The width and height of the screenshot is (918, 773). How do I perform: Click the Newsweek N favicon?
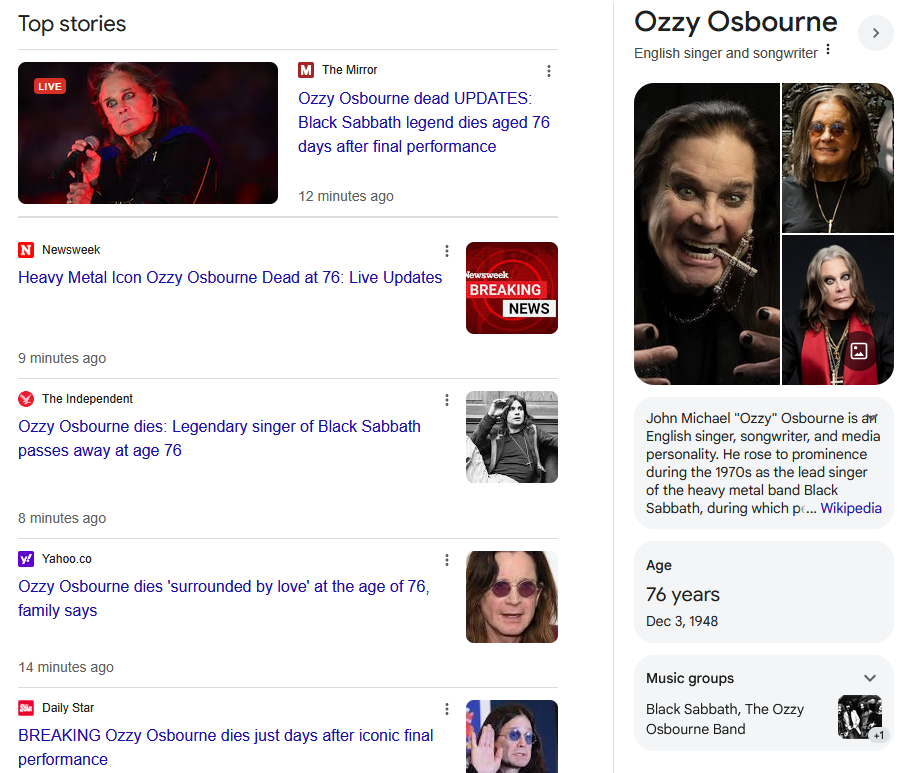click(x=26, y=250)
